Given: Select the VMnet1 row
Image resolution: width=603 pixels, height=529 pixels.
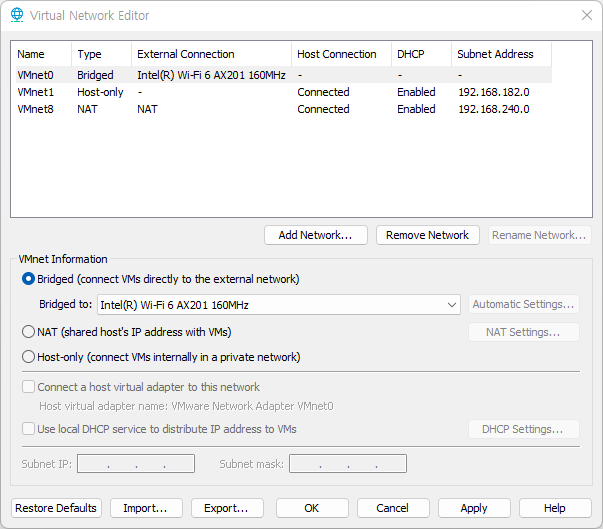Looking at the screenshot, I should click(284, 92).
